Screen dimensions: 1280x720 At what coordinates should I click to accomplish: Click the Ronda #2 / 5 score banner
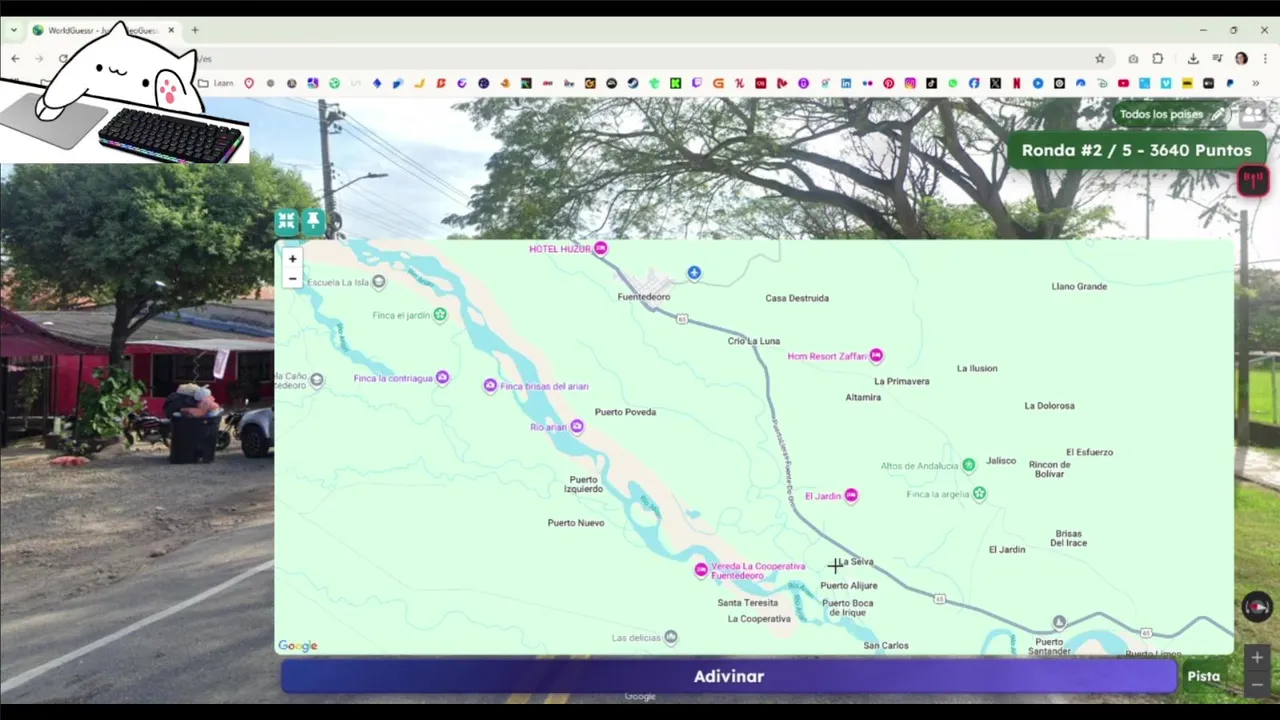click(1137, 150)
